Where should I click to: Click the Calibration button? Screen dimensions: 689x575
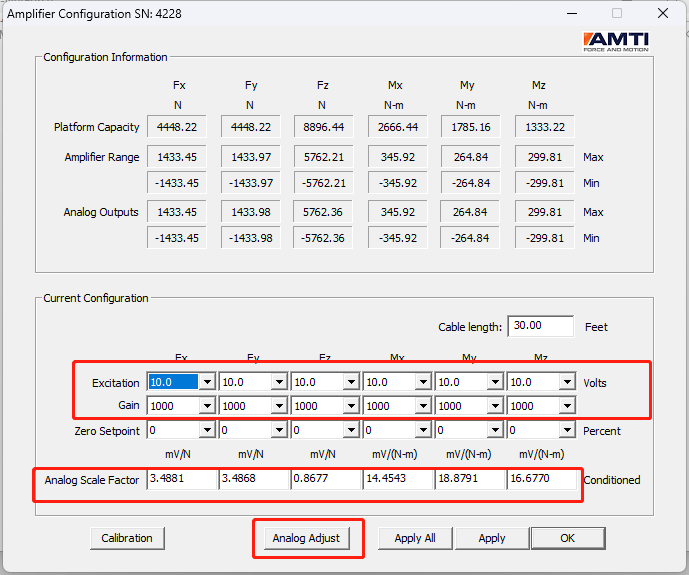coord(127,538)
